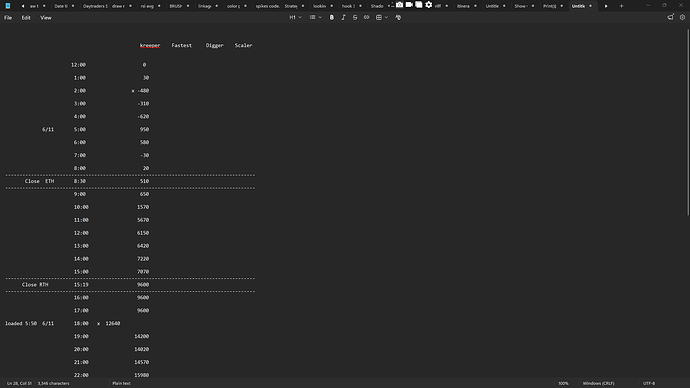Apply italic formatting from the toolbar
This screenshot has height=388, width=690.
(x=343, y=18)
